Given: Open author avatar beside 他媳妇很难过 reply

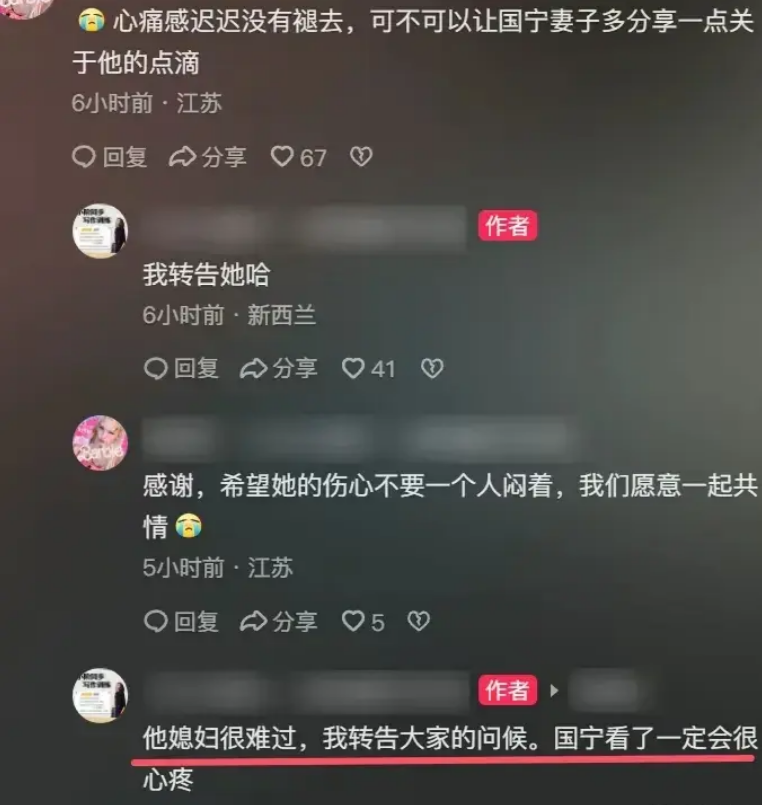Looking at the screenshot, I should 100,696.
